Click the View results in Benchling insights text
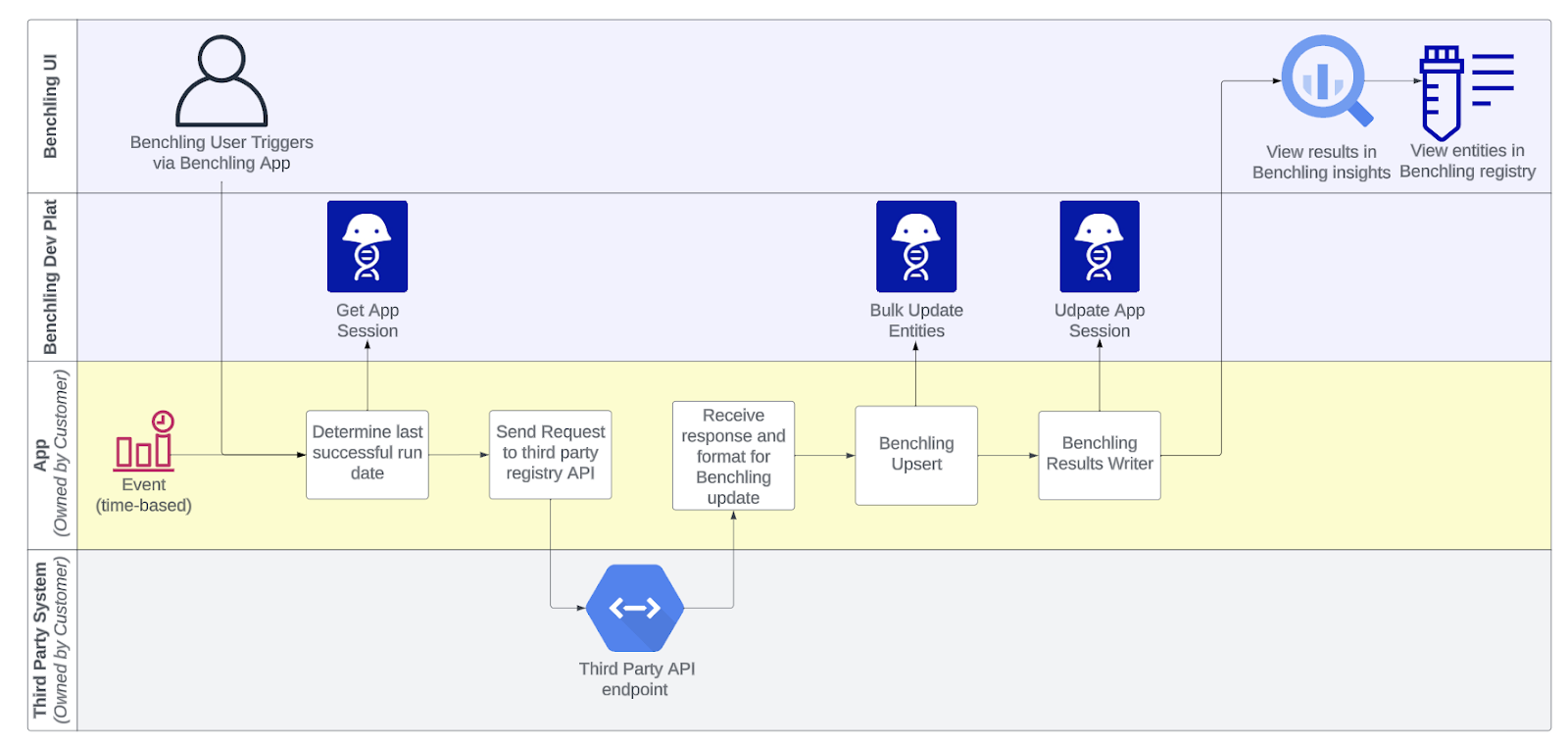The height and width of the screenshot is (745, 1568). click(x=1321, y=162)
